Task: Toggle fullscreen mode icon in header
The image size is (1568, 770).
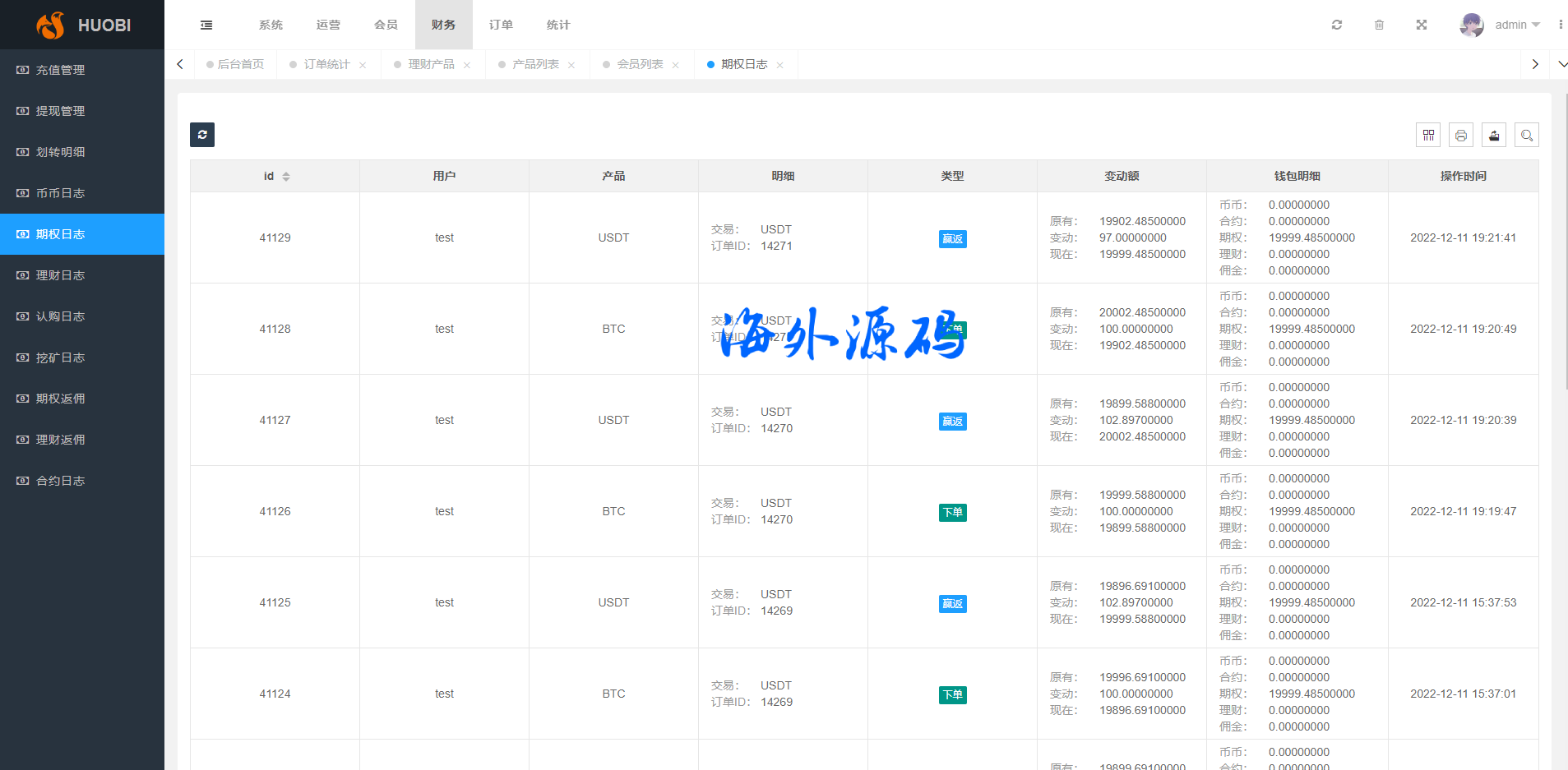Action: point(1422,25)
